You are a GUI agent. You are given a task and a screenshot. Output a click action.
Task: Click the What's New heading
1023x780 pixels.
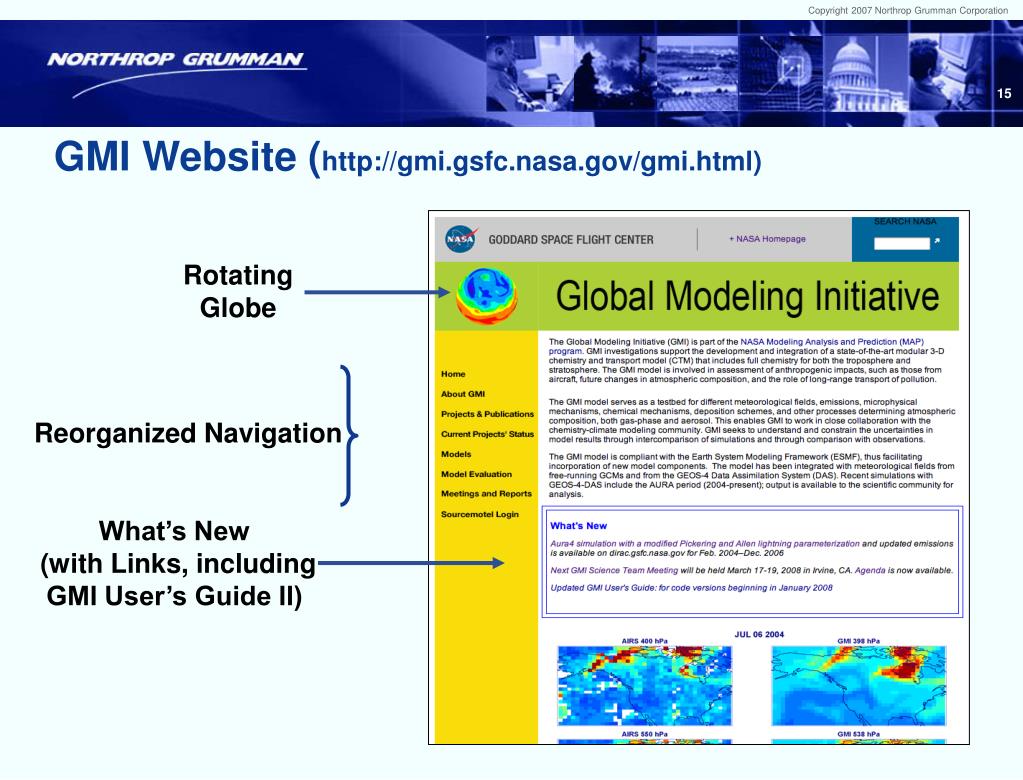[x=578, y=526]
